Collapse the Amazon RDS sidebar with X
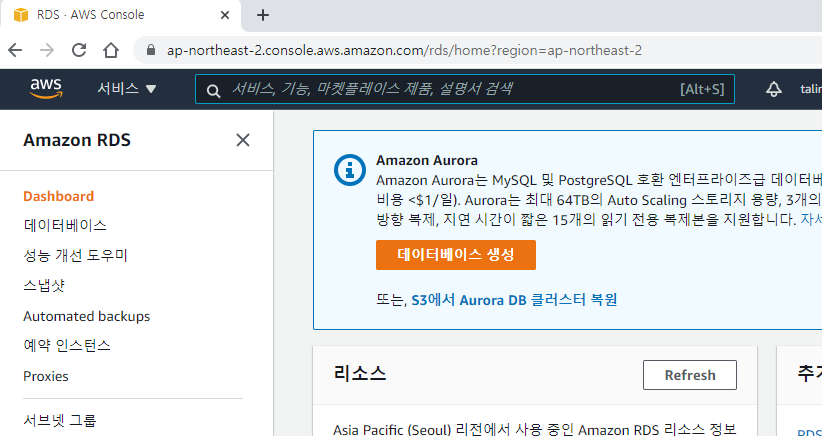Image resolution: width=822 pixels, height=436 pixels. tap(243, 140)
